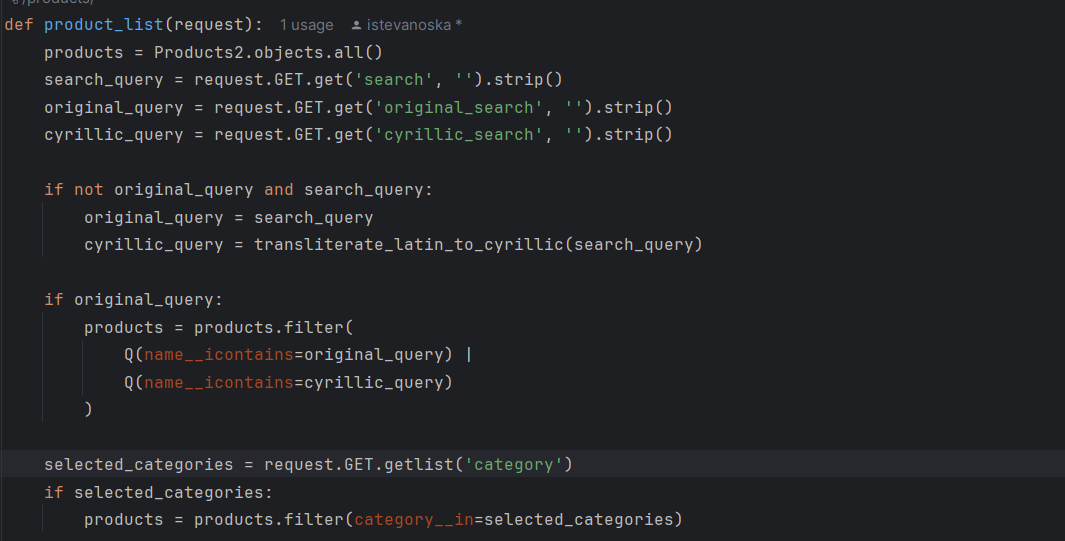Click the 'if original_query:' statement

coord(133,299)
